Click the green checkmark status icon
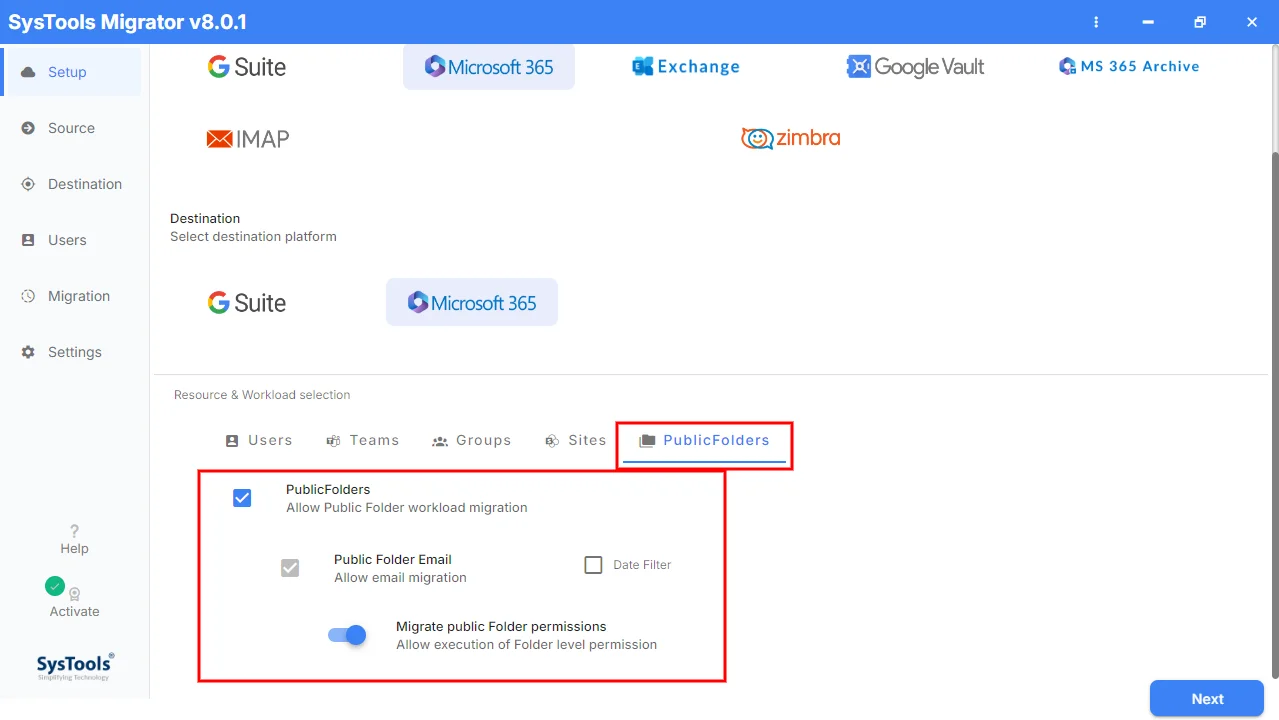The height and width of the screenshot is (720, 1279). pyautogui.click(x=55, y=586)
